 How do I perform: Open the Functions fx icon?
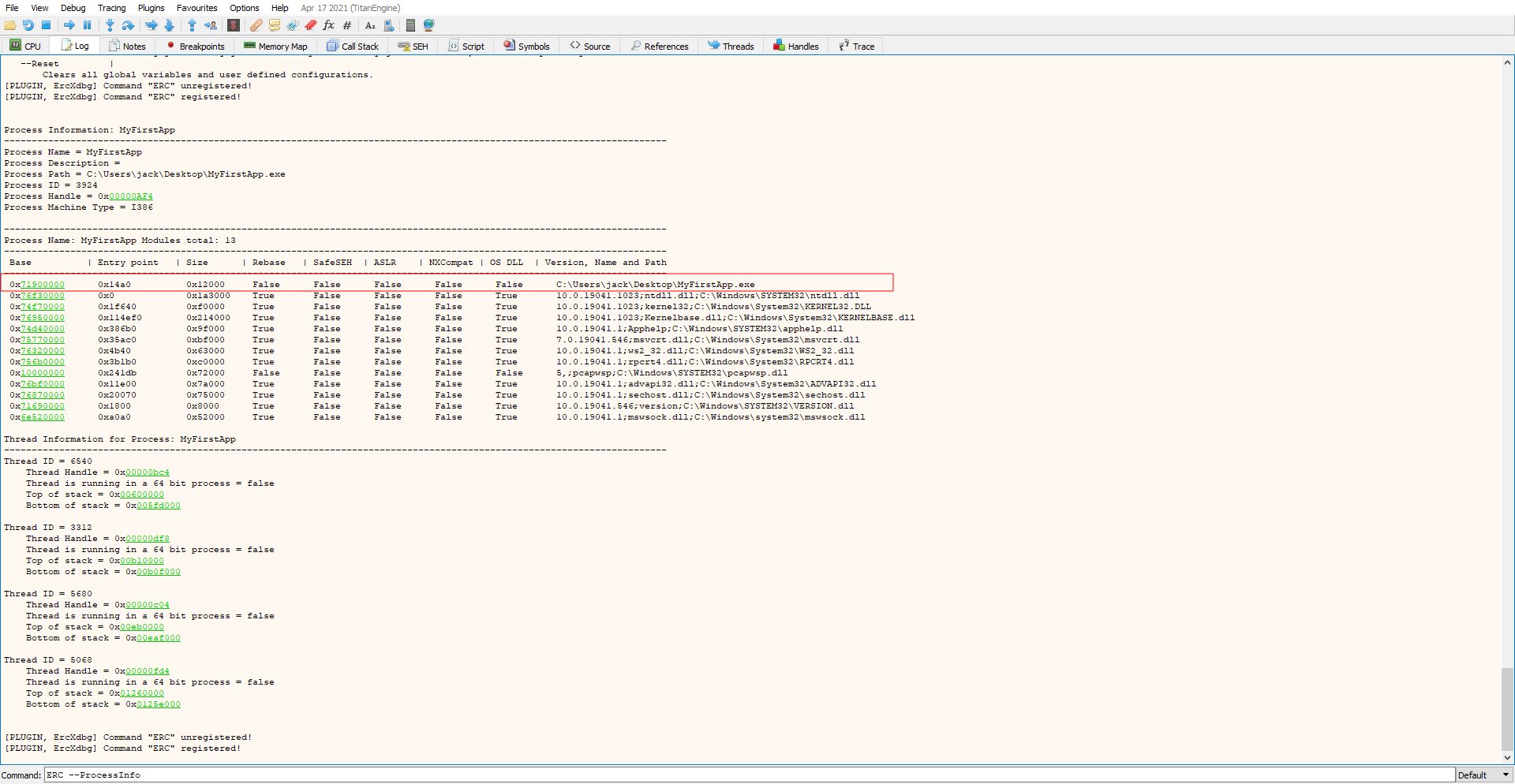329,25
